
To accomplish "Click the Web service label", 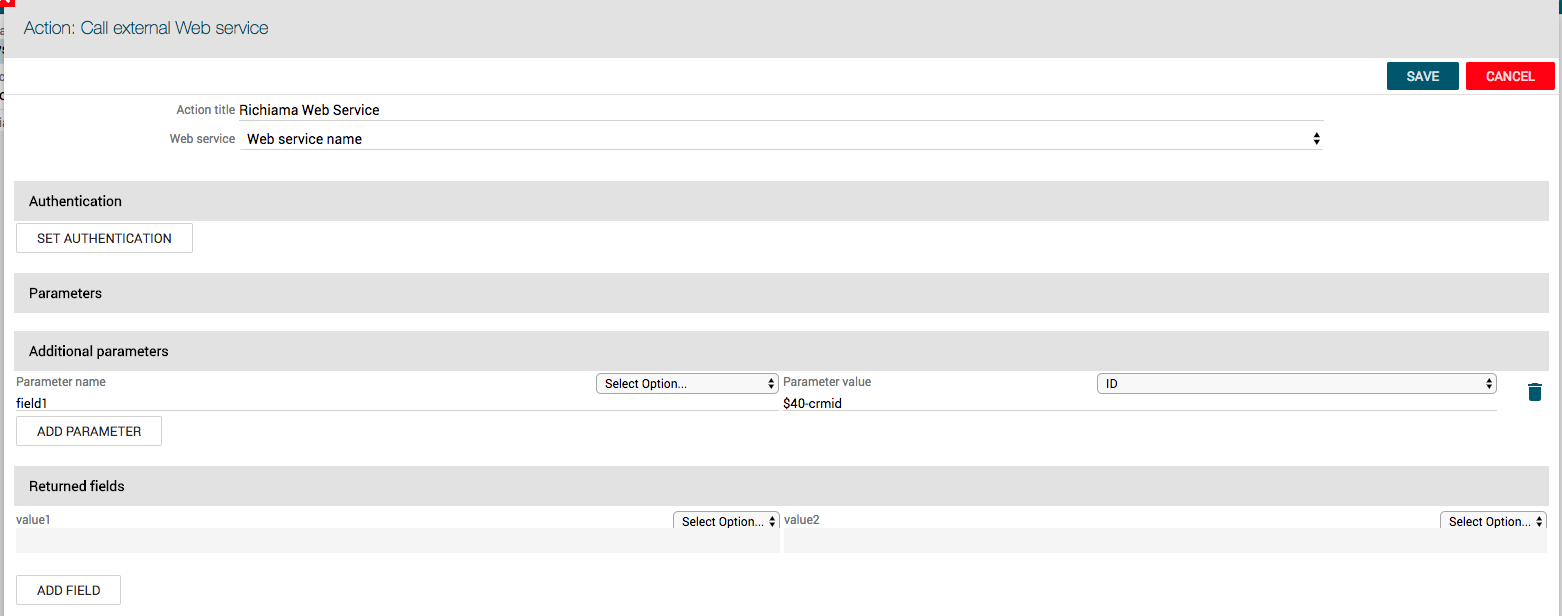I will pyautogui.click(x=202, y=139).
